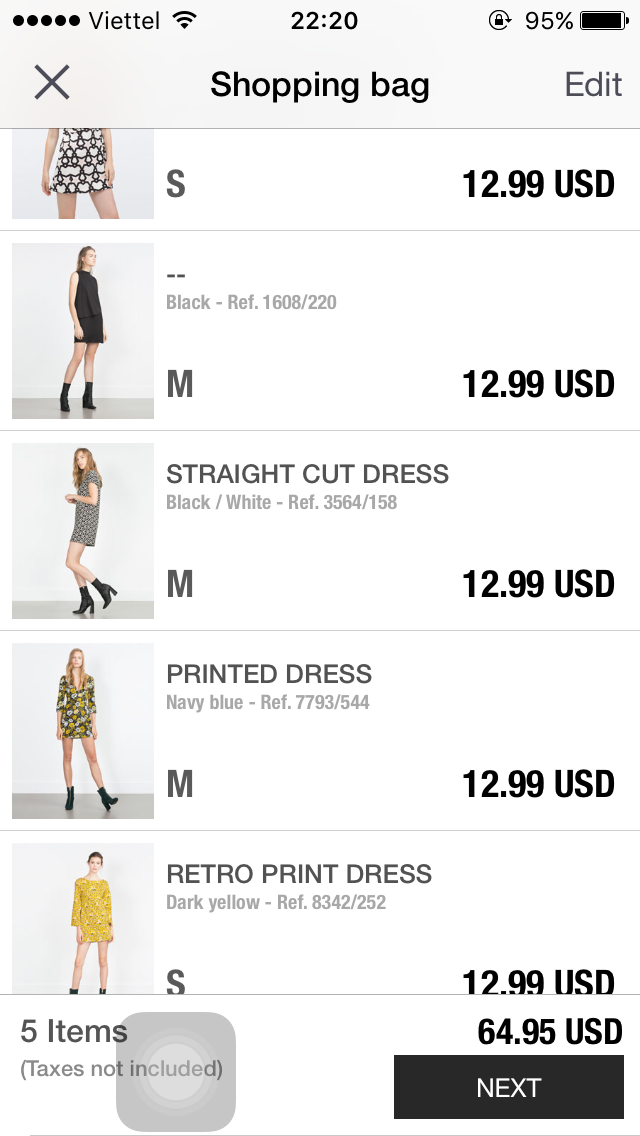
Task: Open the Printed Dress thumbnail
Action: pos(83,731)
